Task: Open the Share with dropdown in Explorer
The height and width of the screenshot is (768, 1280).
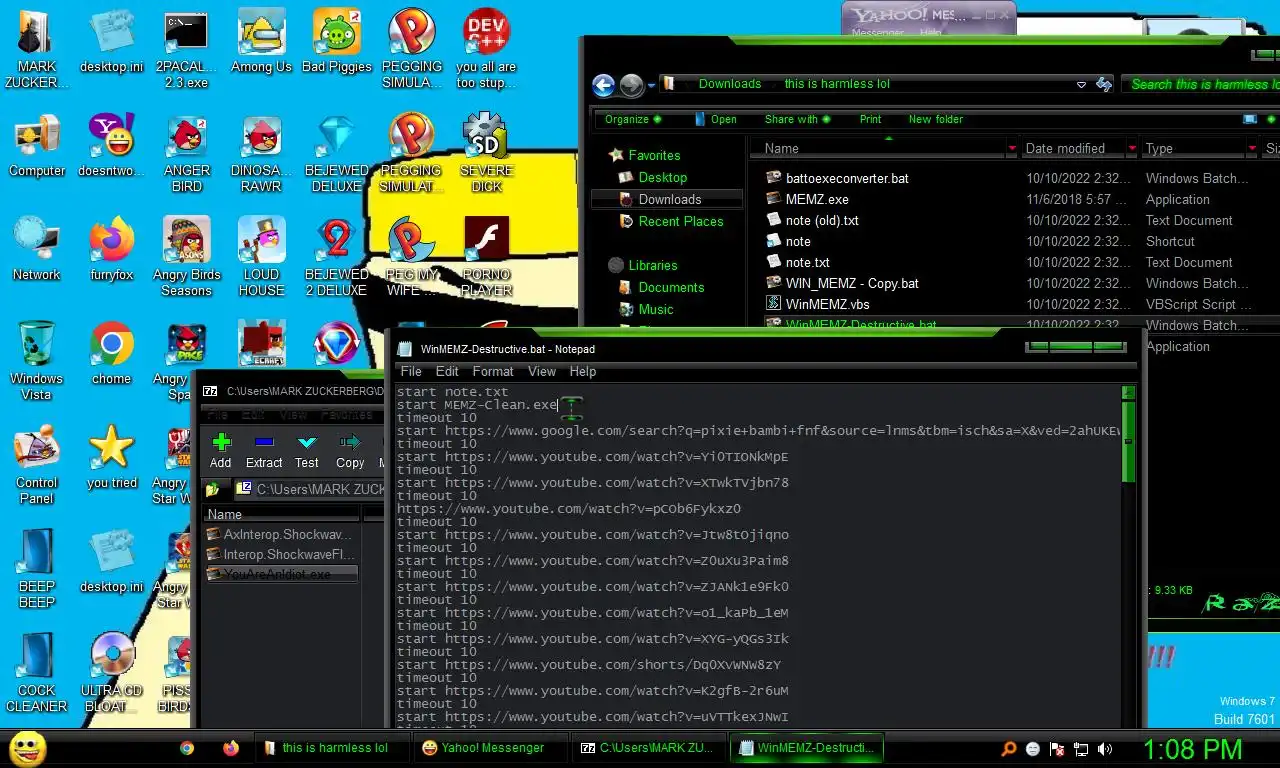Action: click(797, 119)
